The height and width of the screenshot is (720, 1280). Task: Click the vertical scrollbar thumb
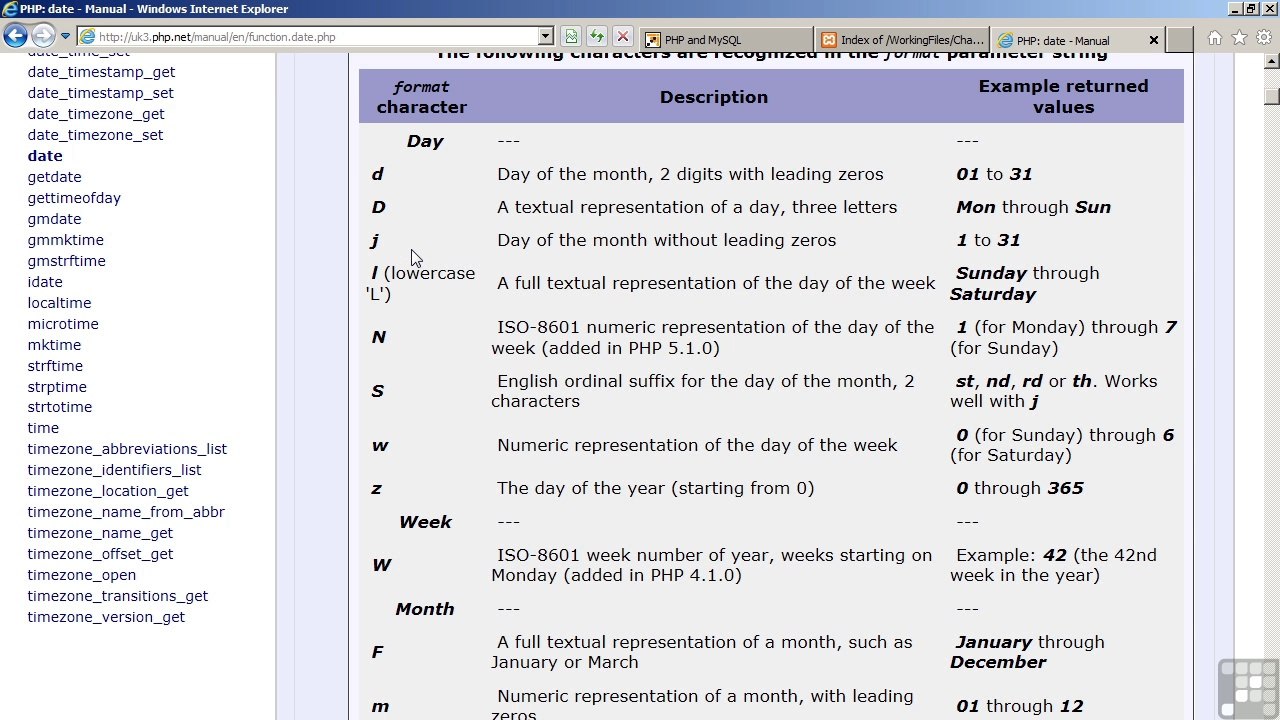click(1272, 96)
